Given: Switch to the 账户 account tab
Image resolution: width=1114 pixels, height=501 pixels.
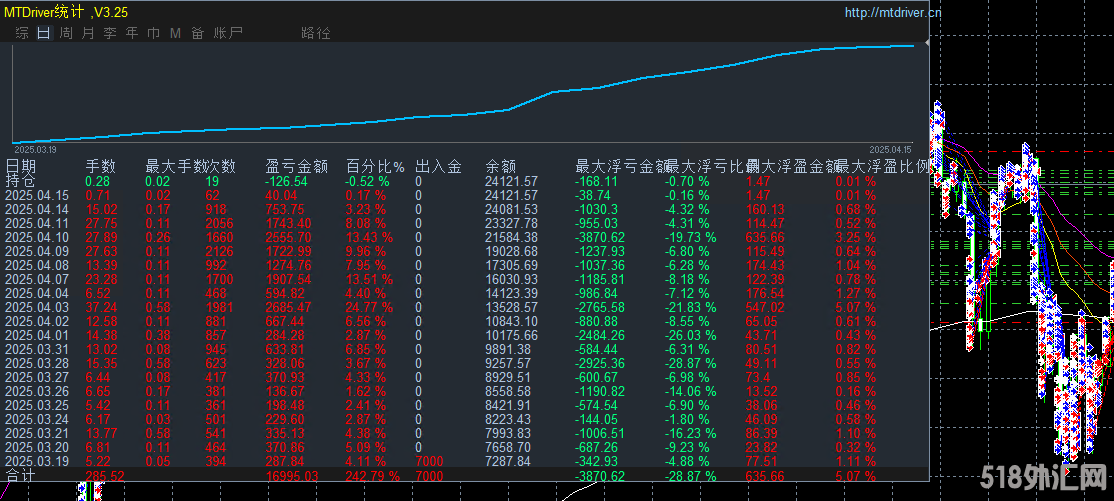Looking at the screenshot, I should pyautogui.click(x=228, y=33).
